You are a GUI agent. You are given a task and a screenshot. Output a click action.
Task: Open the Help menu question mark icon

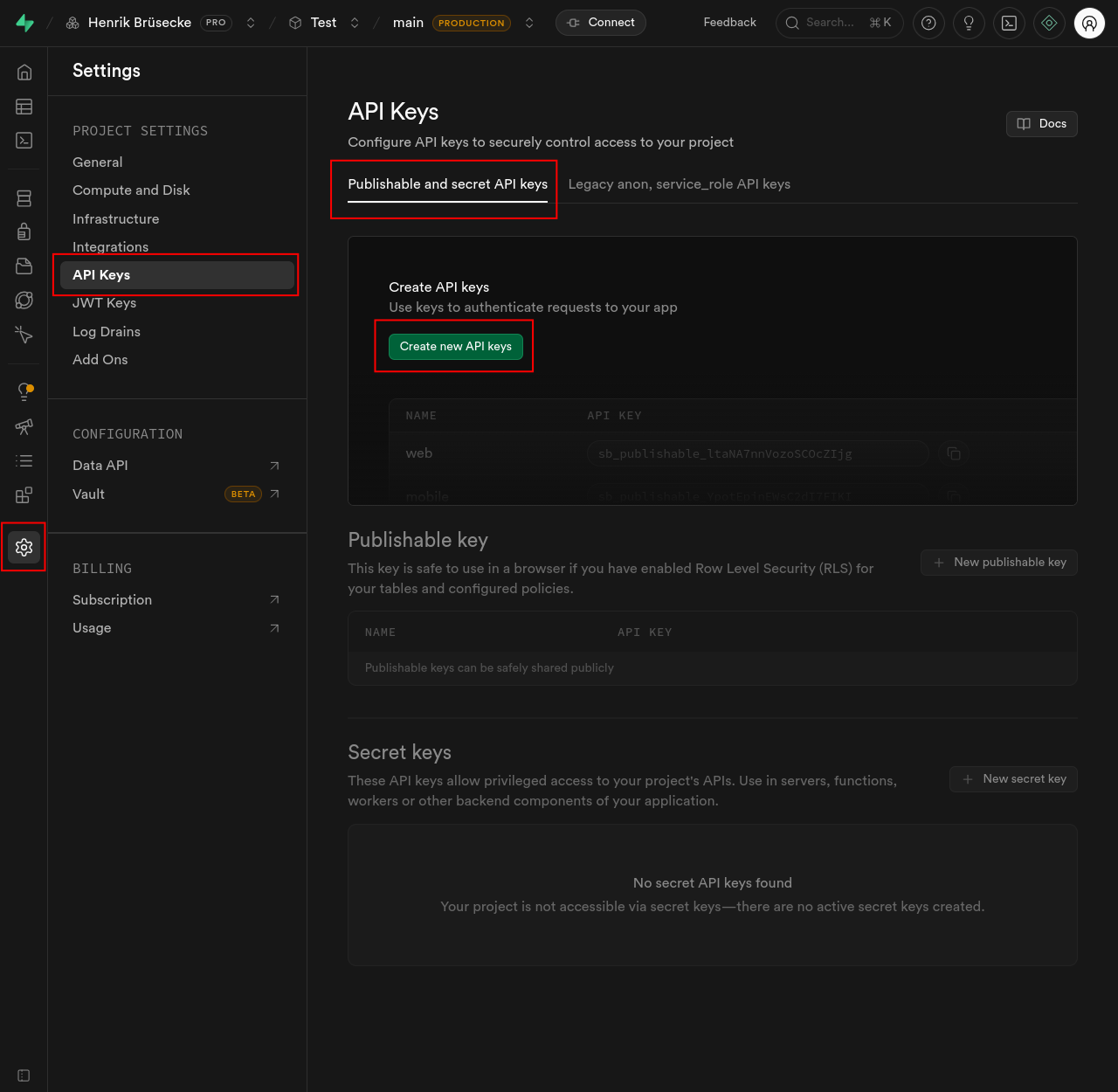(x=928, y=23)
